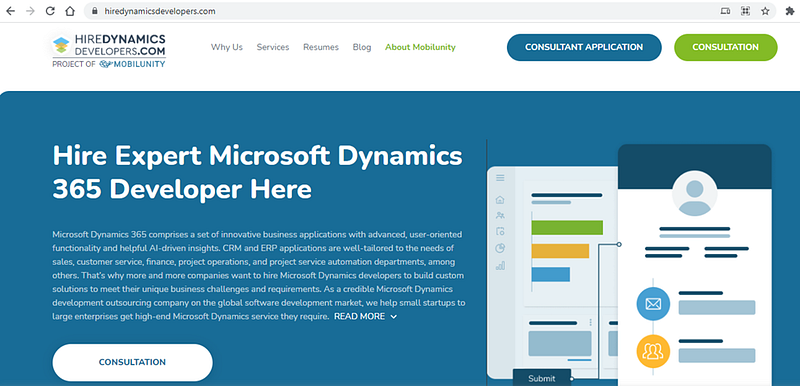The width and height of the screenshot is (800, 386).
Task: Click the pie chart icon in illustration
Action: click(500, 248)
